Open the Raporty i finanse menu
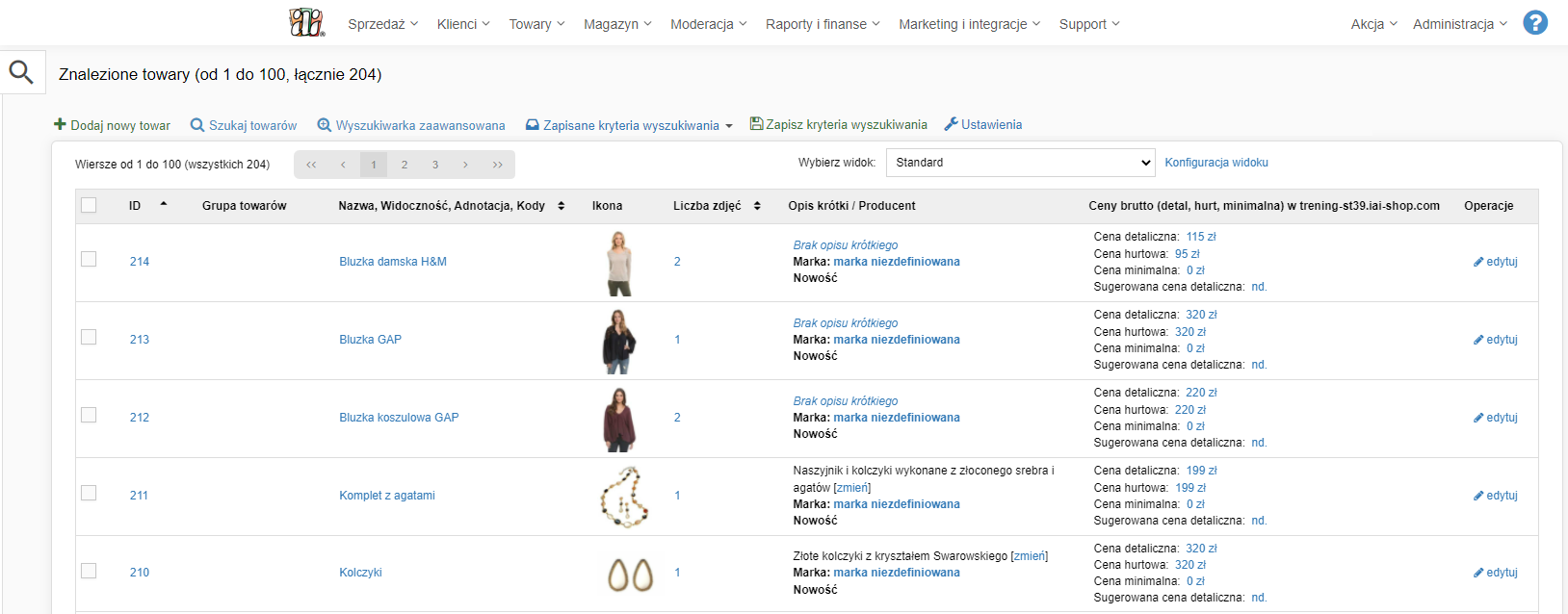1568x614 pixels. [x=822, y=24]
